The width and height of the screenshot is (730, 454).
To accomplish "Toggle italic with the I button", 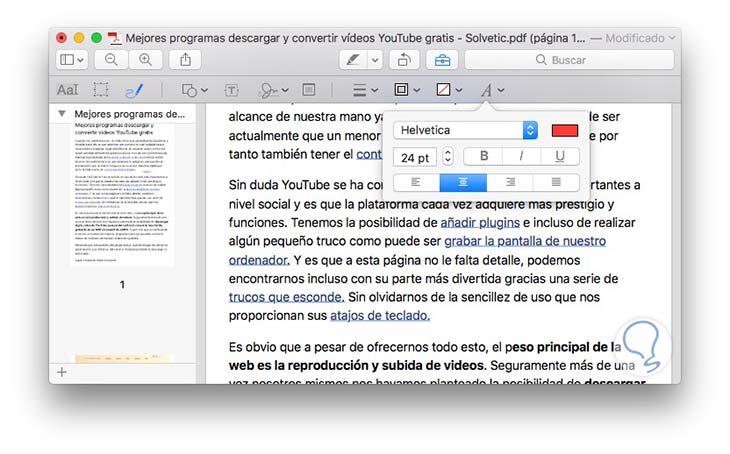I will tap(521, 156).
